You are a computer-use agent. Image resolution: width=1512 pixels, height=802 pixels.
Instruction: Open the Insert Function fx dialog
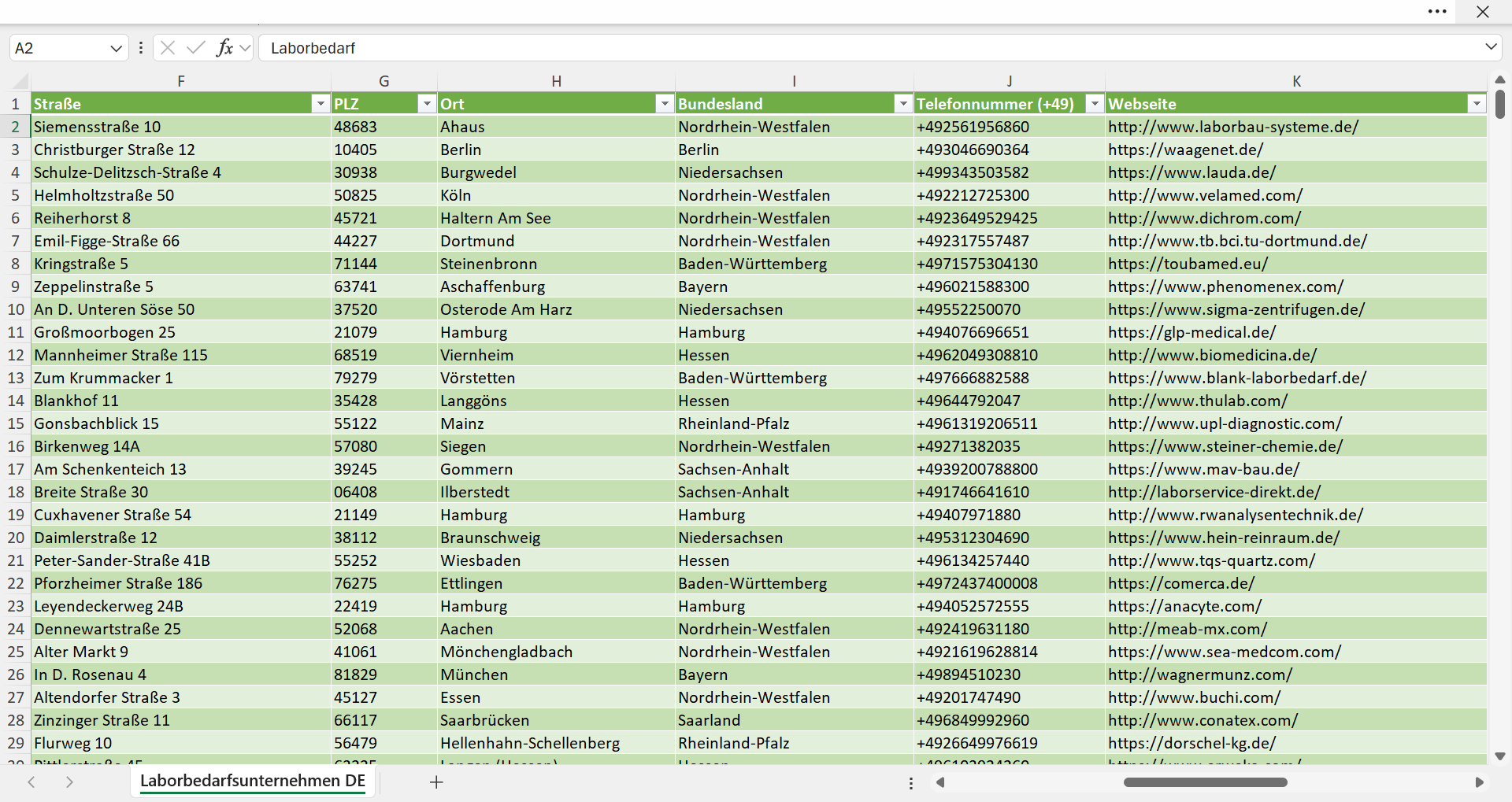pos(224,48)
